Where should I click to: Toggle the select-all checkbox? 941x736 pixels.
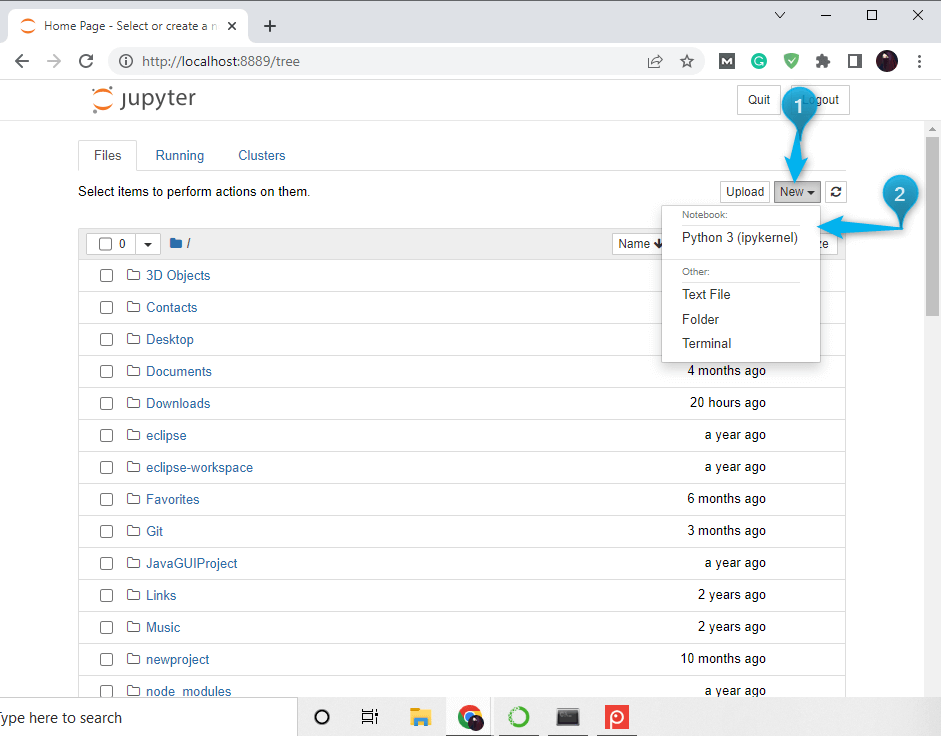tap(107, 243)
